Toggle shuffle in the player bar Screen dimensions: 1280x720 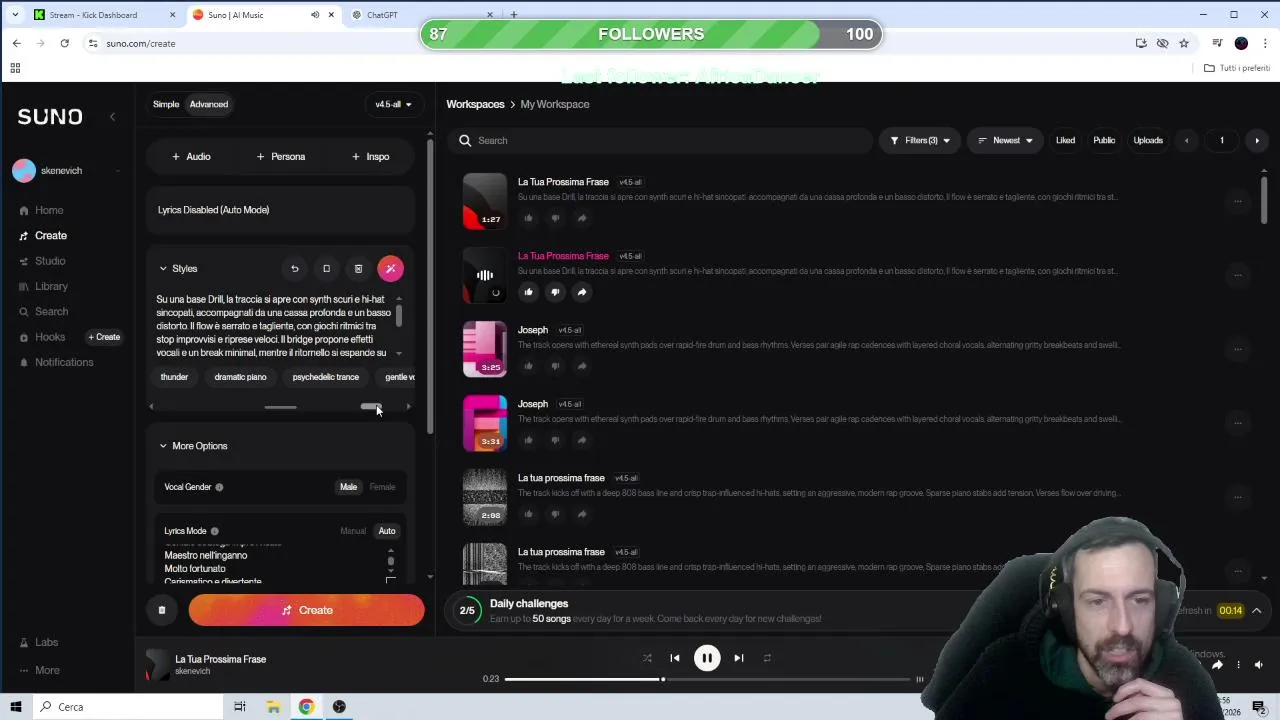coord(647,658)
